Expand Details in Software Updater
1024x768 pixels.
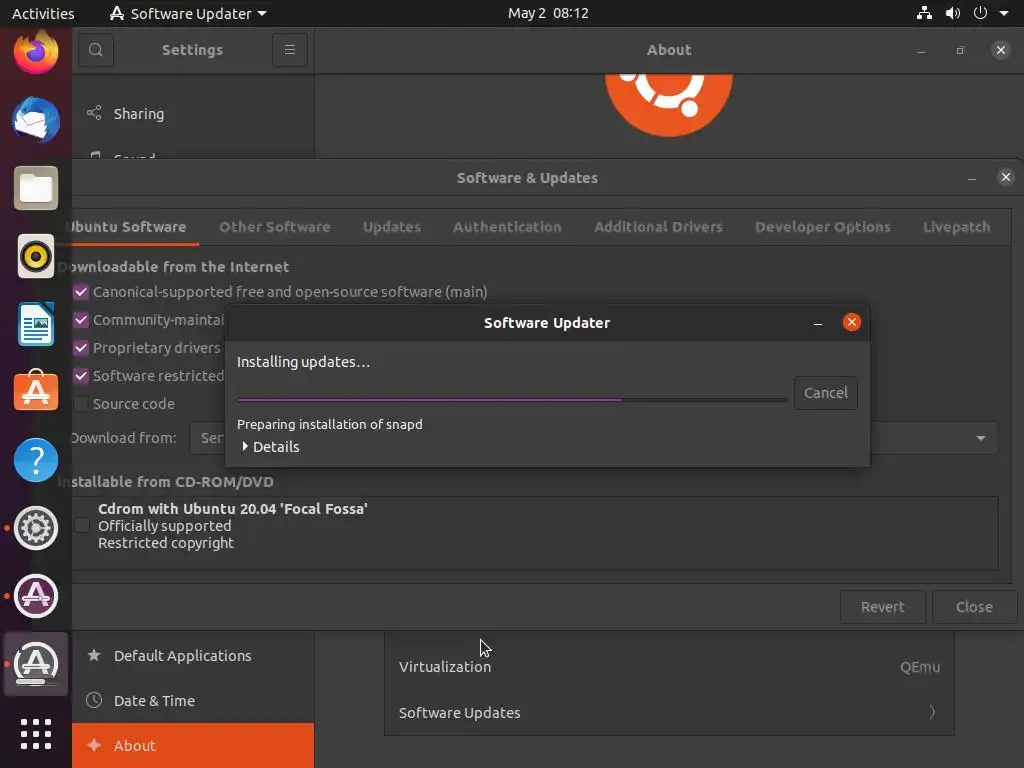pyautogui.click(x=270, y=447)
